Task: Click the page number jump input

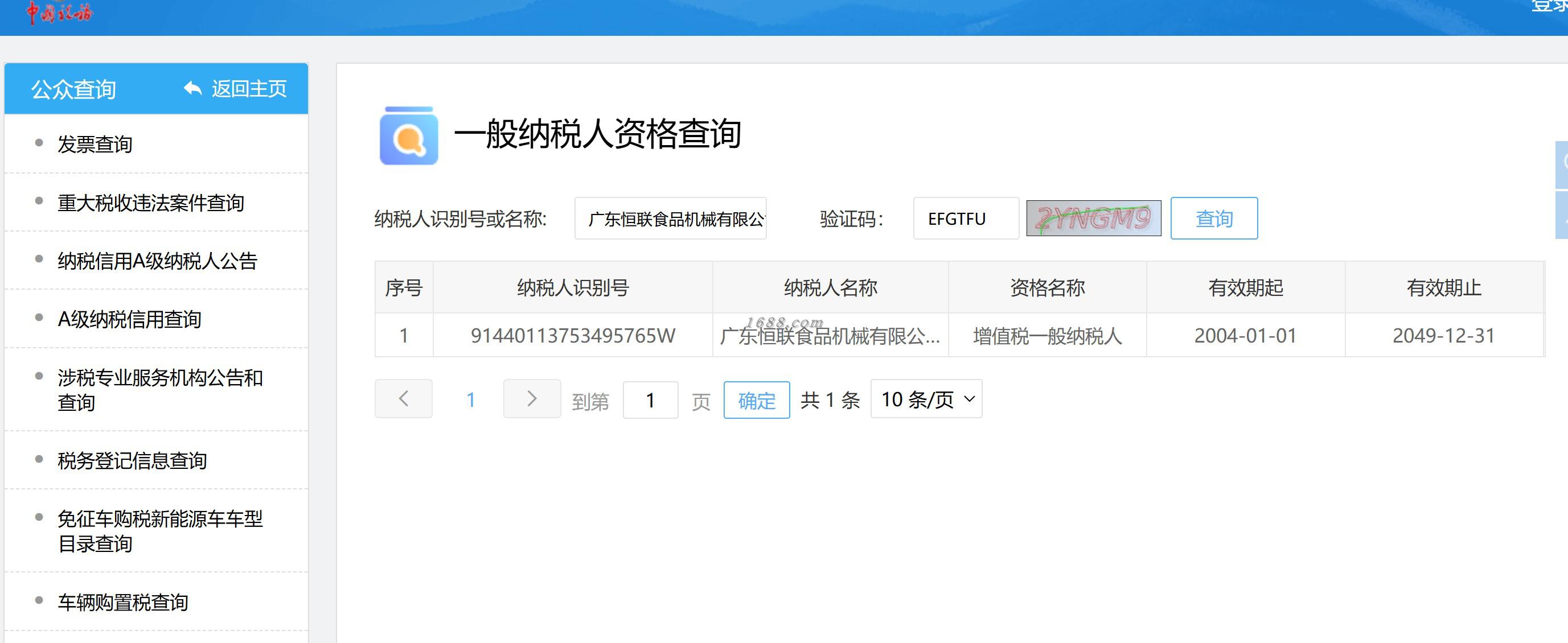Action: click(x=650, y=400)
